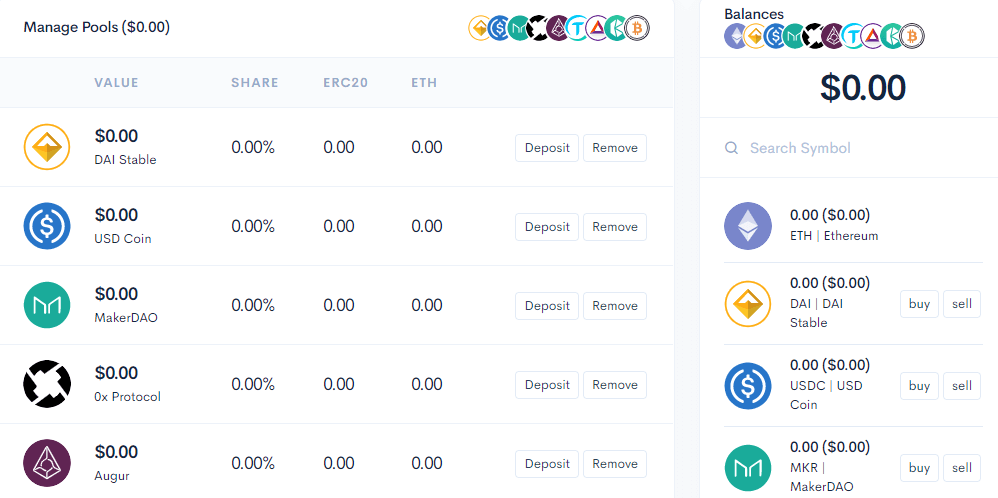Click Bitcoin icon in Manage Pools header

[637, 28]
